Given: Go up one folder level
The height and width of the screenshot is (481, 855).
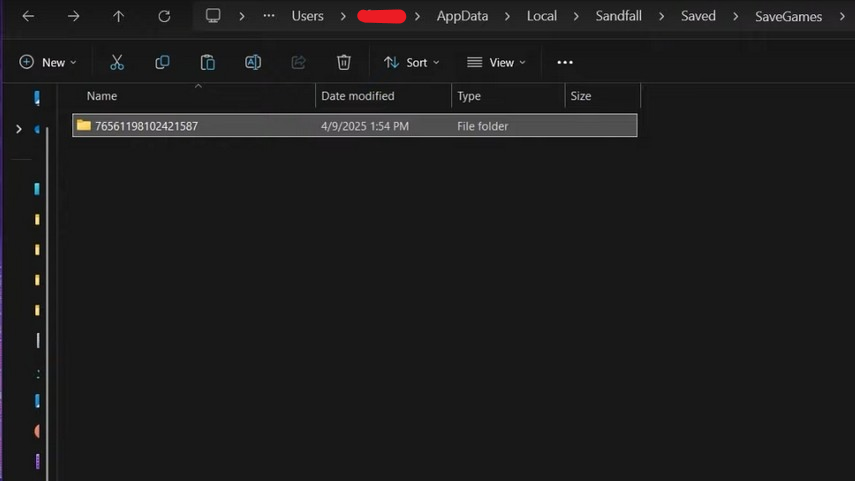Looking at the screenshot, I should click(118, 16).
